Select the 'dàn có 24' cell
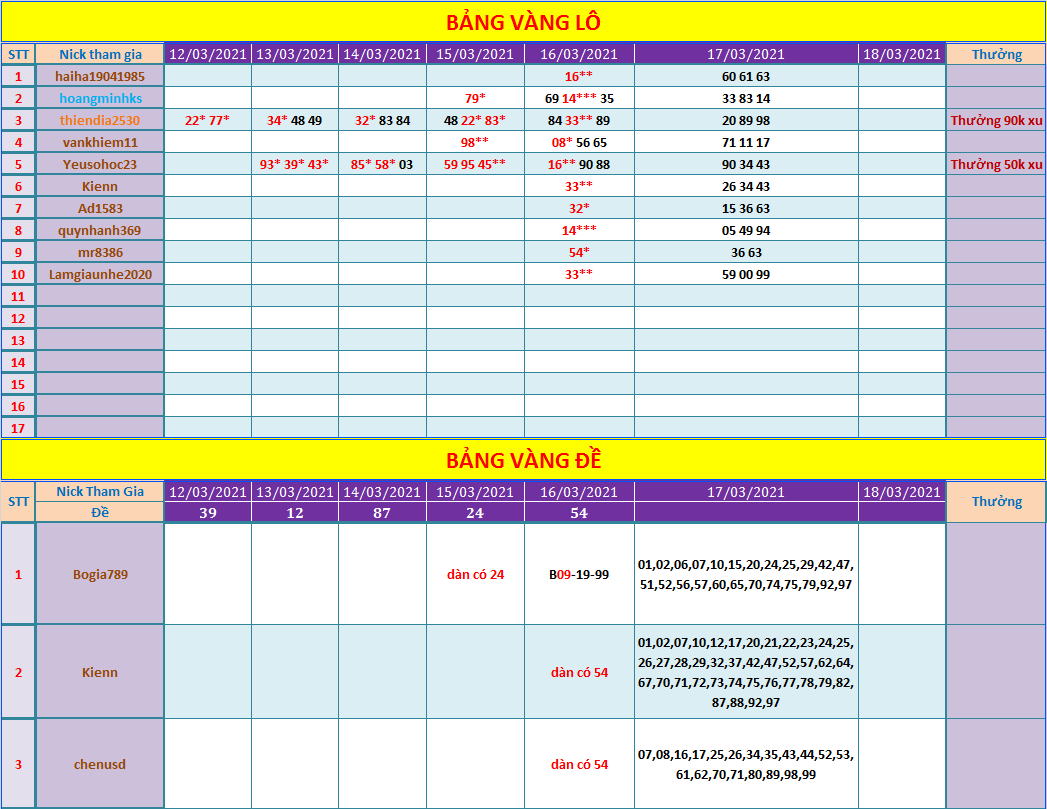Viewport: 1047px width, 809px height. pos(475,575)
